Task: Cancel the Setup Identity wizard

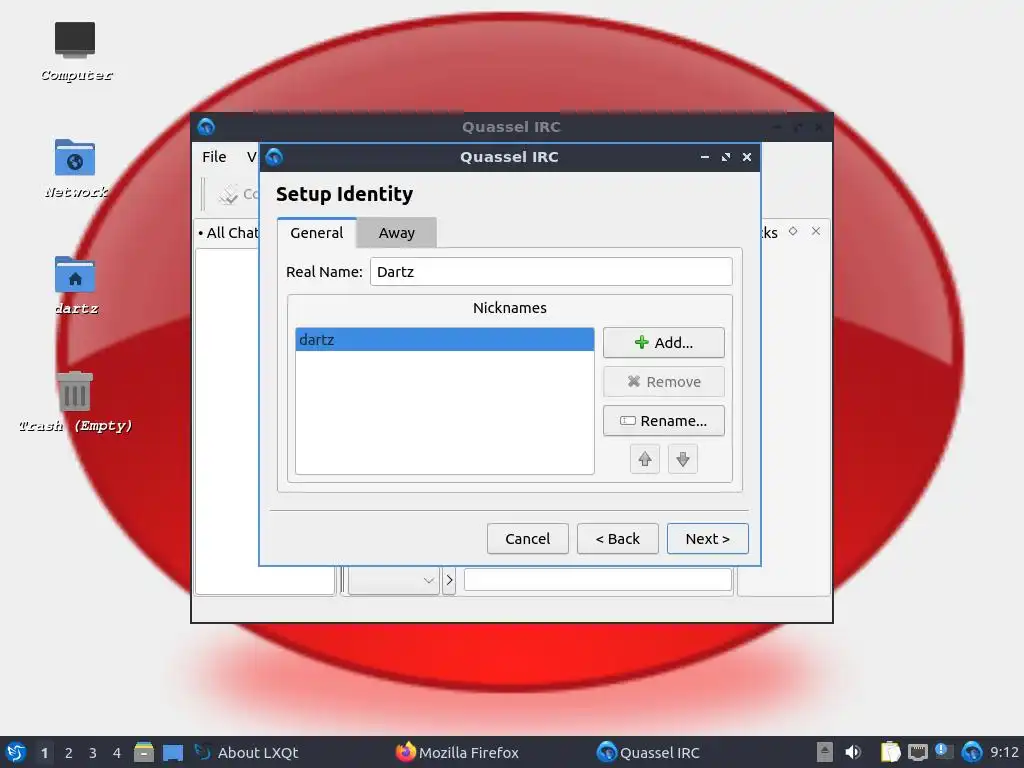Action: 527,539
